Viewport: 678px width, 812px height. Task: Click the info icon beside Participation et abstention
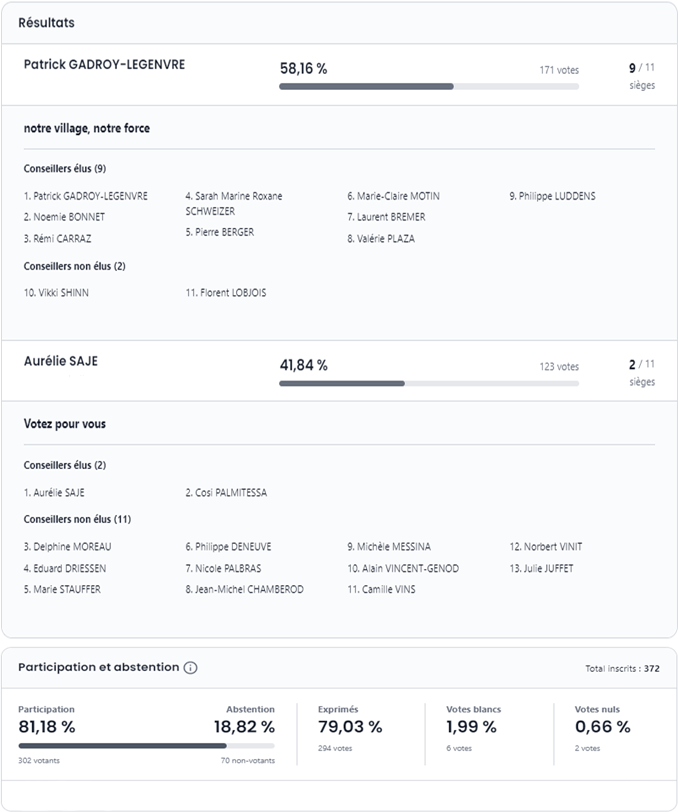[191, 668]
